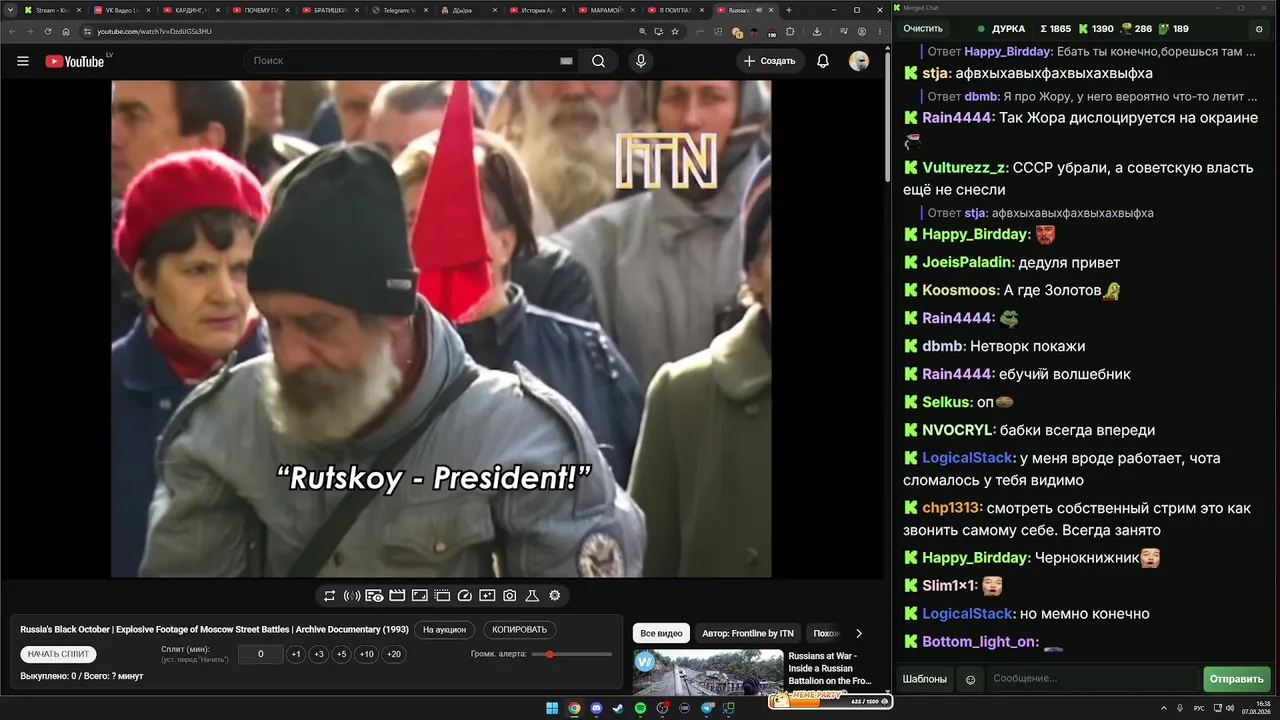Viewport: 1280px width, 720px height.
Task: Open the Шаблоны templates button
Action: coord(925,679)
